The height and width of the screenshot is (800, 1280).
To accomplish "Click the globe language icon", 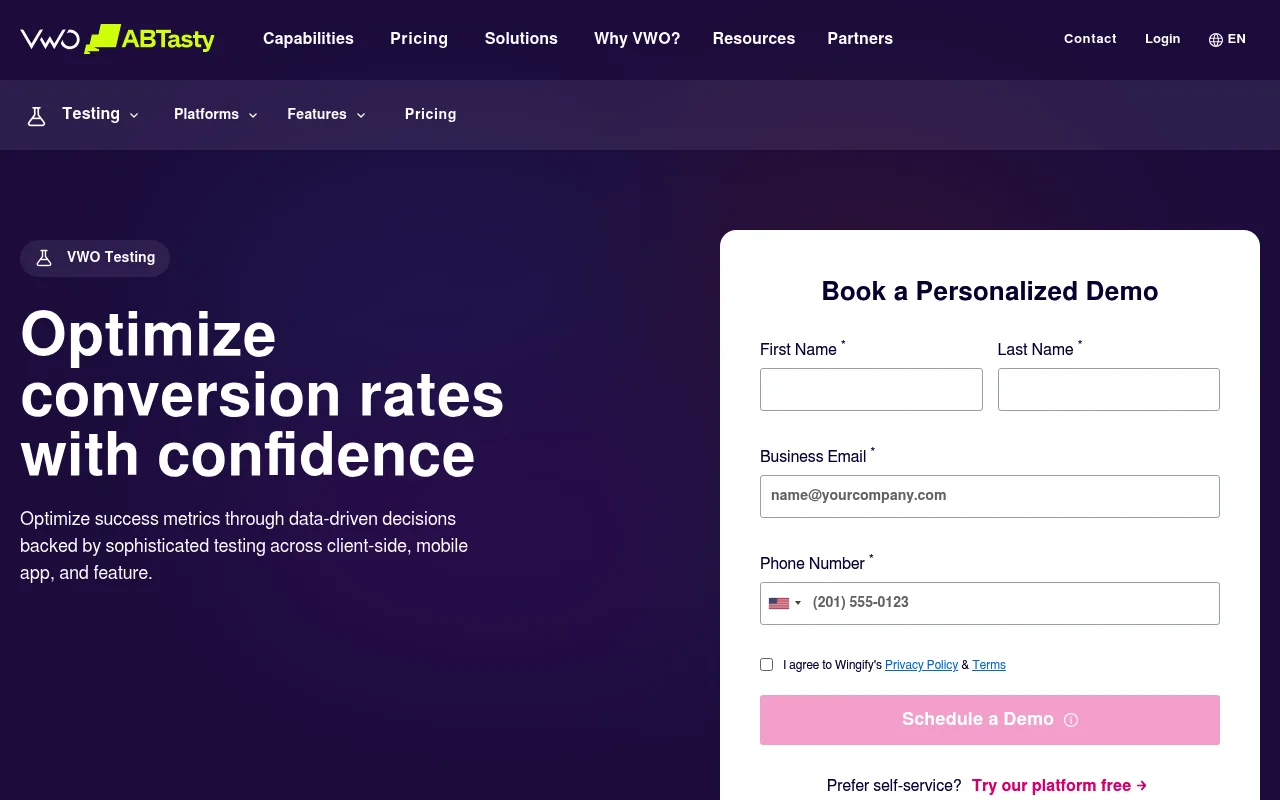I will [x=1216, y=40].
